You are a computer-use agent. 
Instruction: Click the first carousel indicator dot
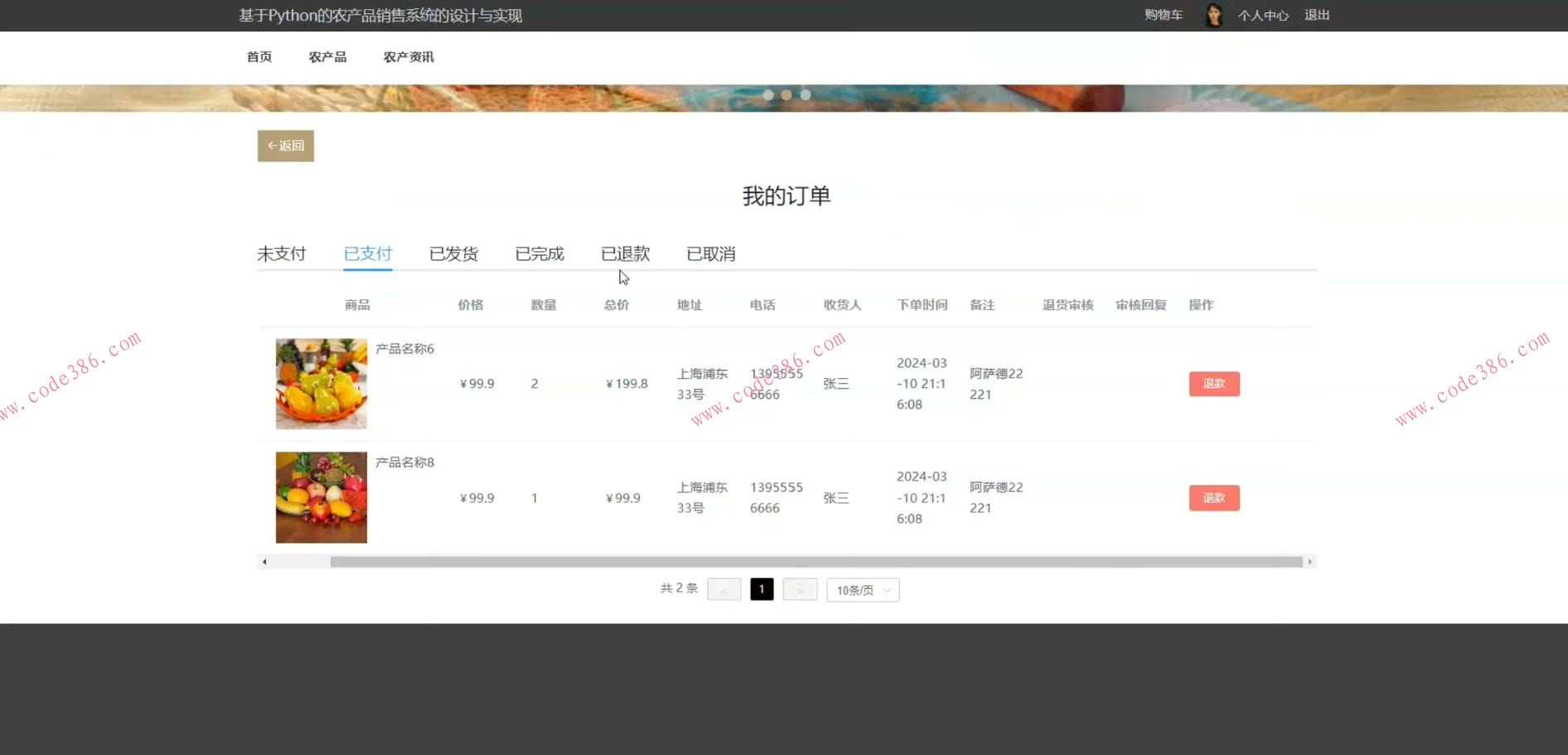(x=768, y=94)
